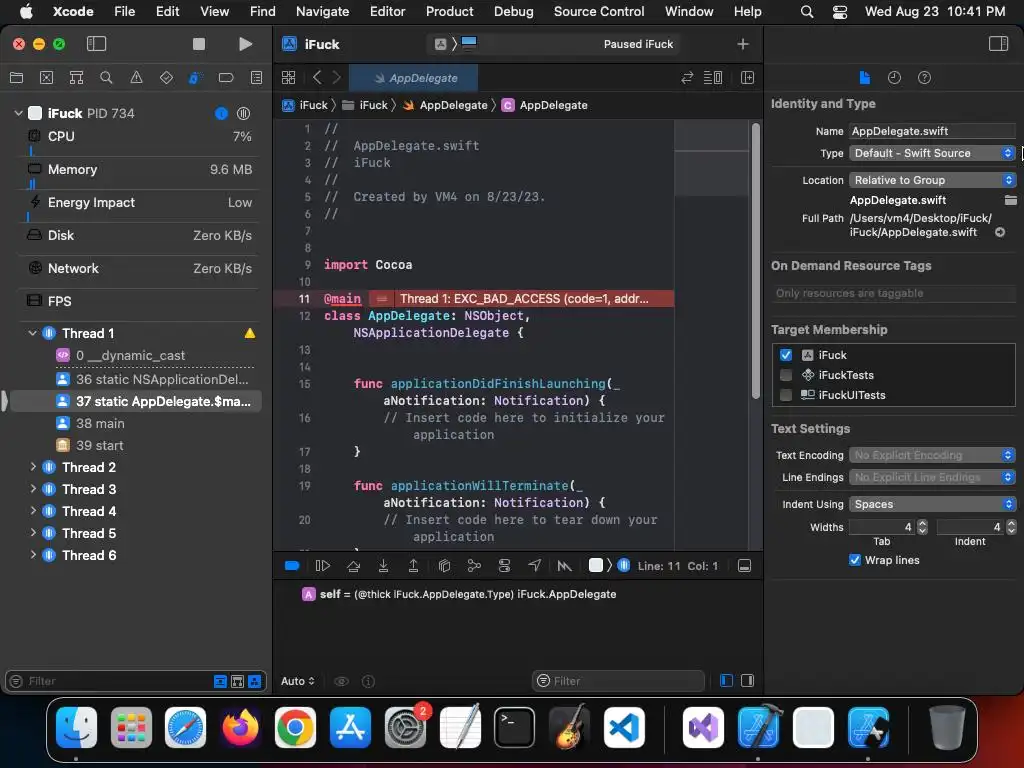Toggle the navigator sidebar
This screenshot has width=1024, height=768.
pyautogui.click(x=96, y=44)
